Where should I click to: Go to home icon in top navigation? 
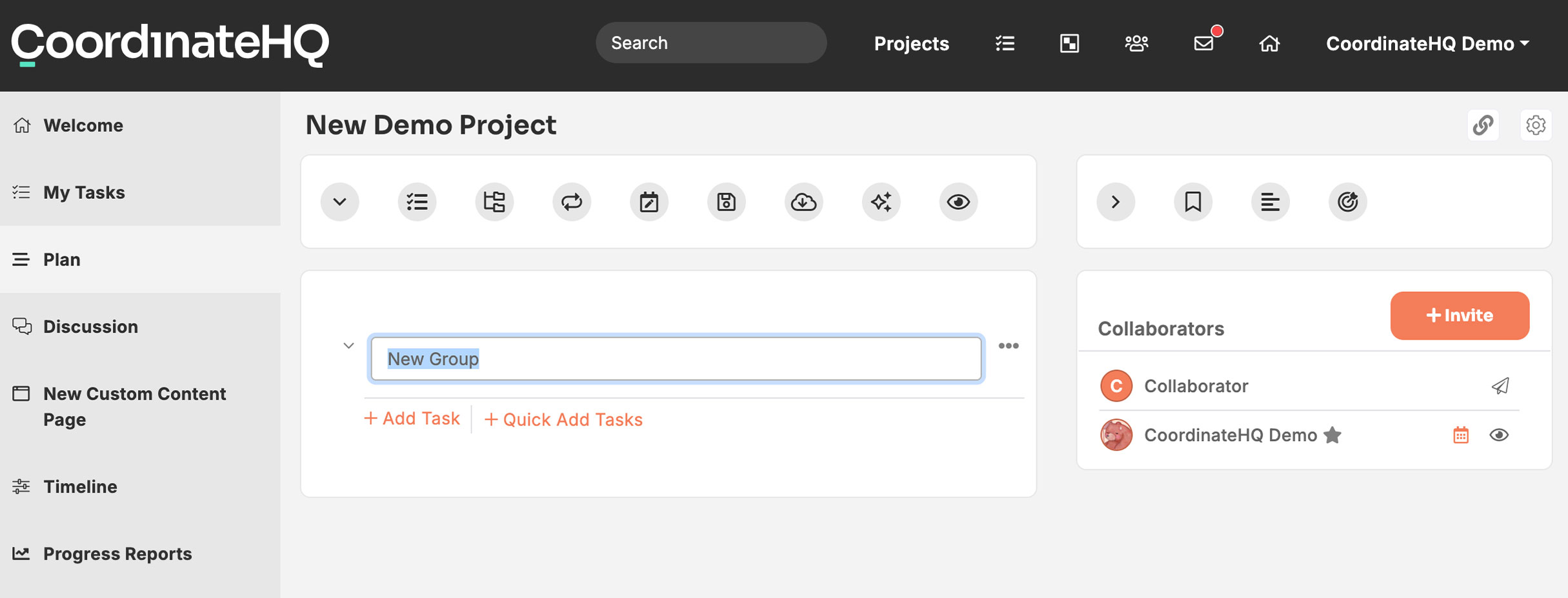point(1269,43)
